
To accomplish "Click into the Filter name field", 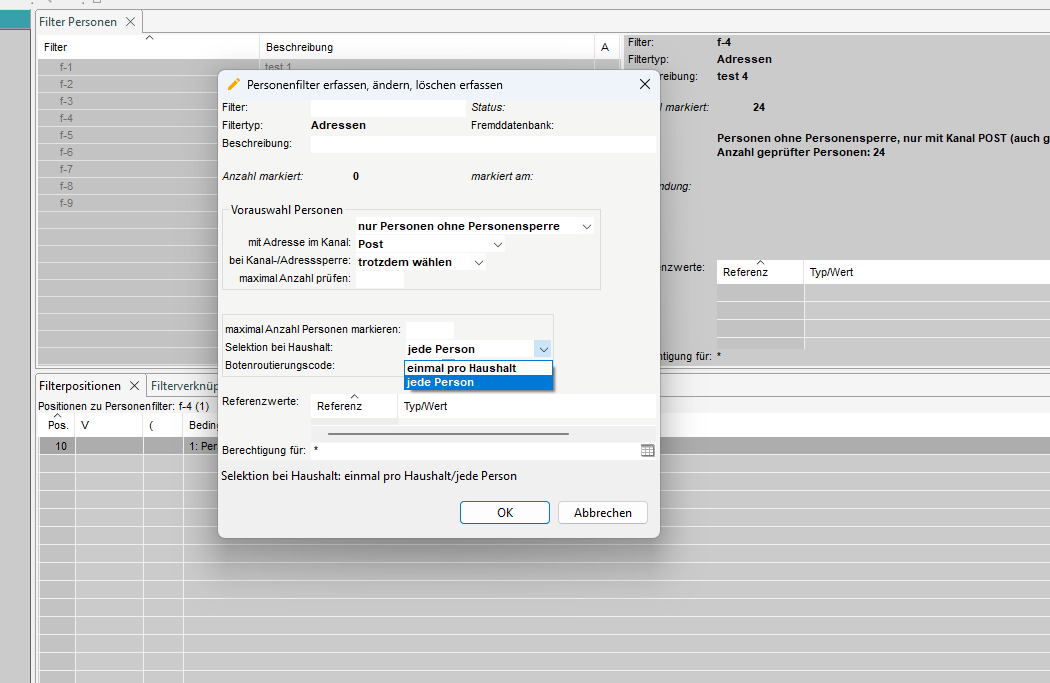I will 388,107.
